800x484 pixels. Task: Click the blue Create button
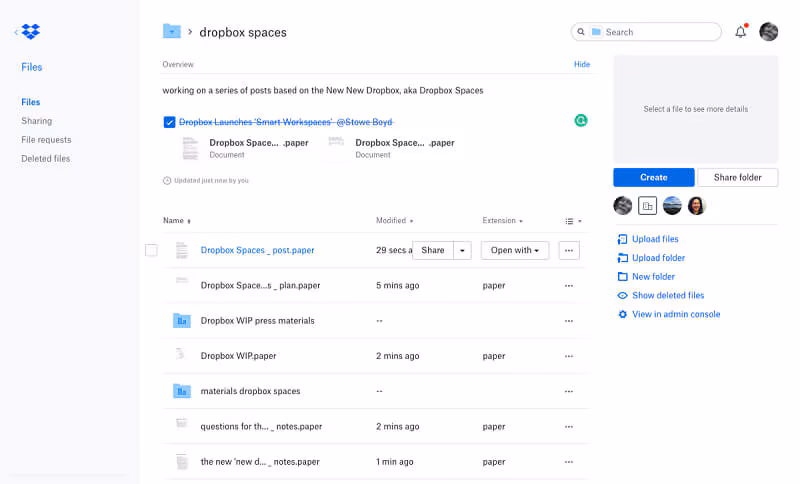654,177
